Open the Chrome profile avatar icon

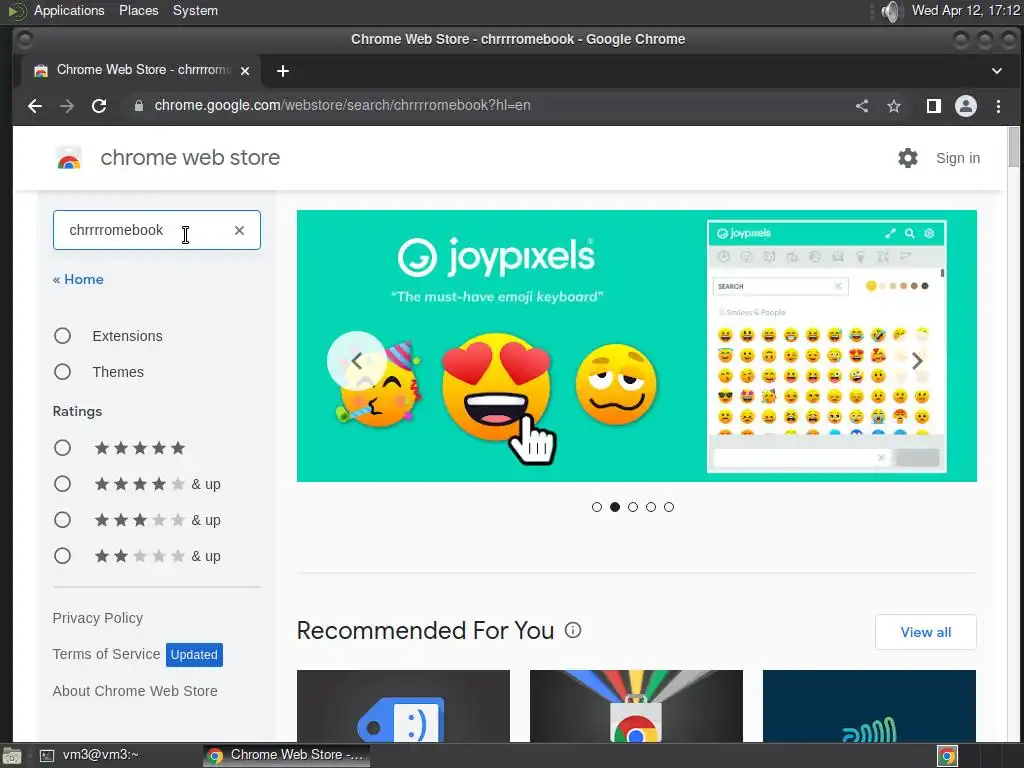coord(966,106)
